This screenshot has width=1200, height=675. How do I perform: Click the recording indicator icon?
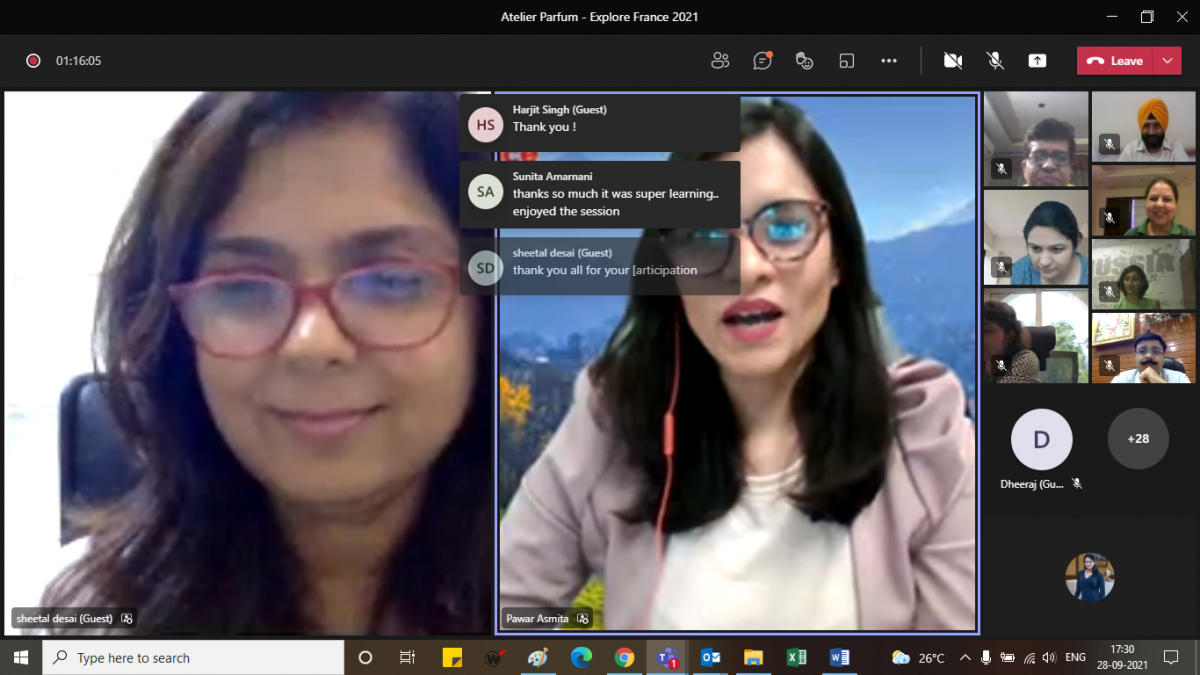(33, 61)
